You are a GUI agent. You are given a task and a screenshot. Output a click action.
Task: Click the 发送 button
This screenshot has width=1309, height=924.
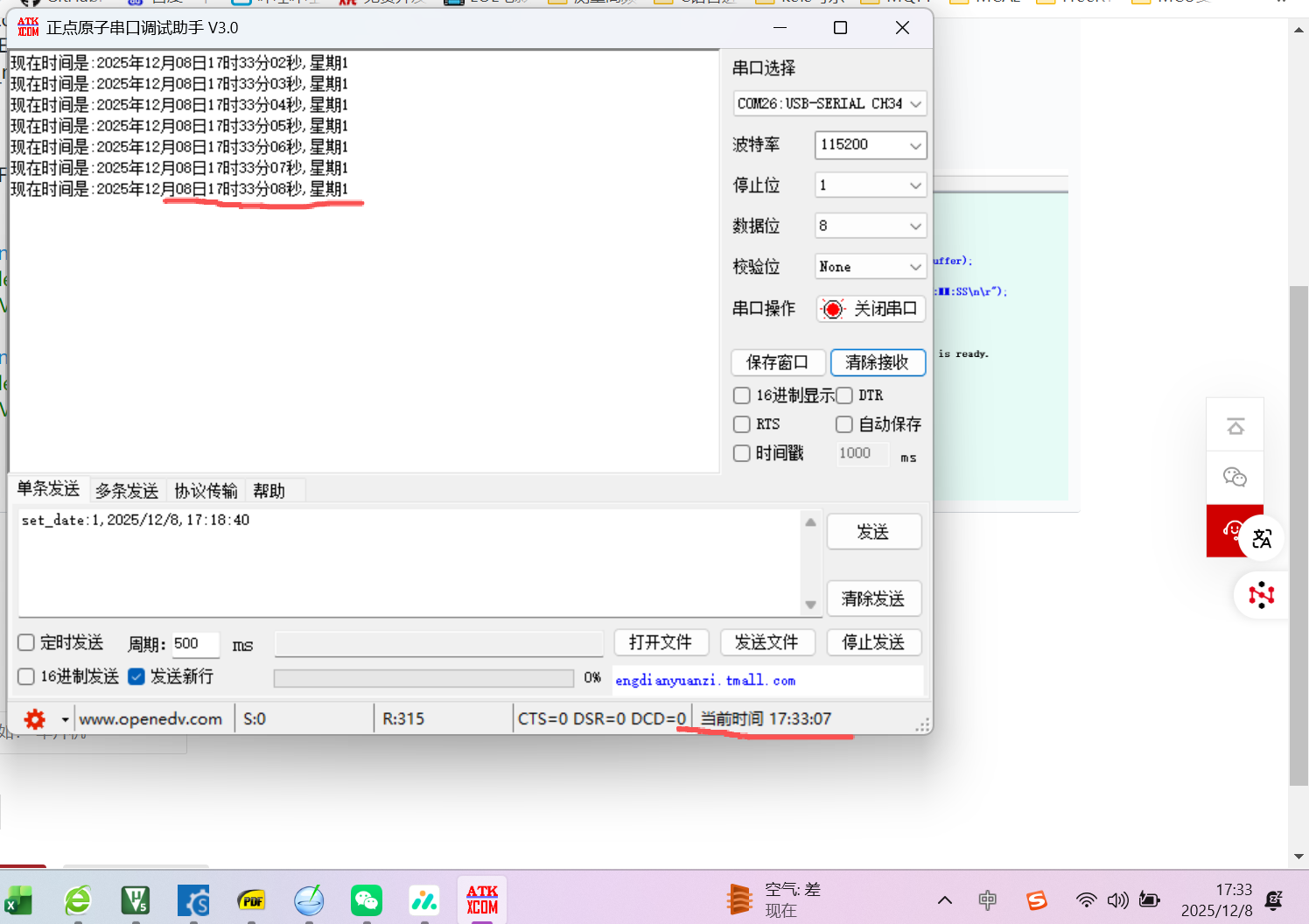click(873, 532)
